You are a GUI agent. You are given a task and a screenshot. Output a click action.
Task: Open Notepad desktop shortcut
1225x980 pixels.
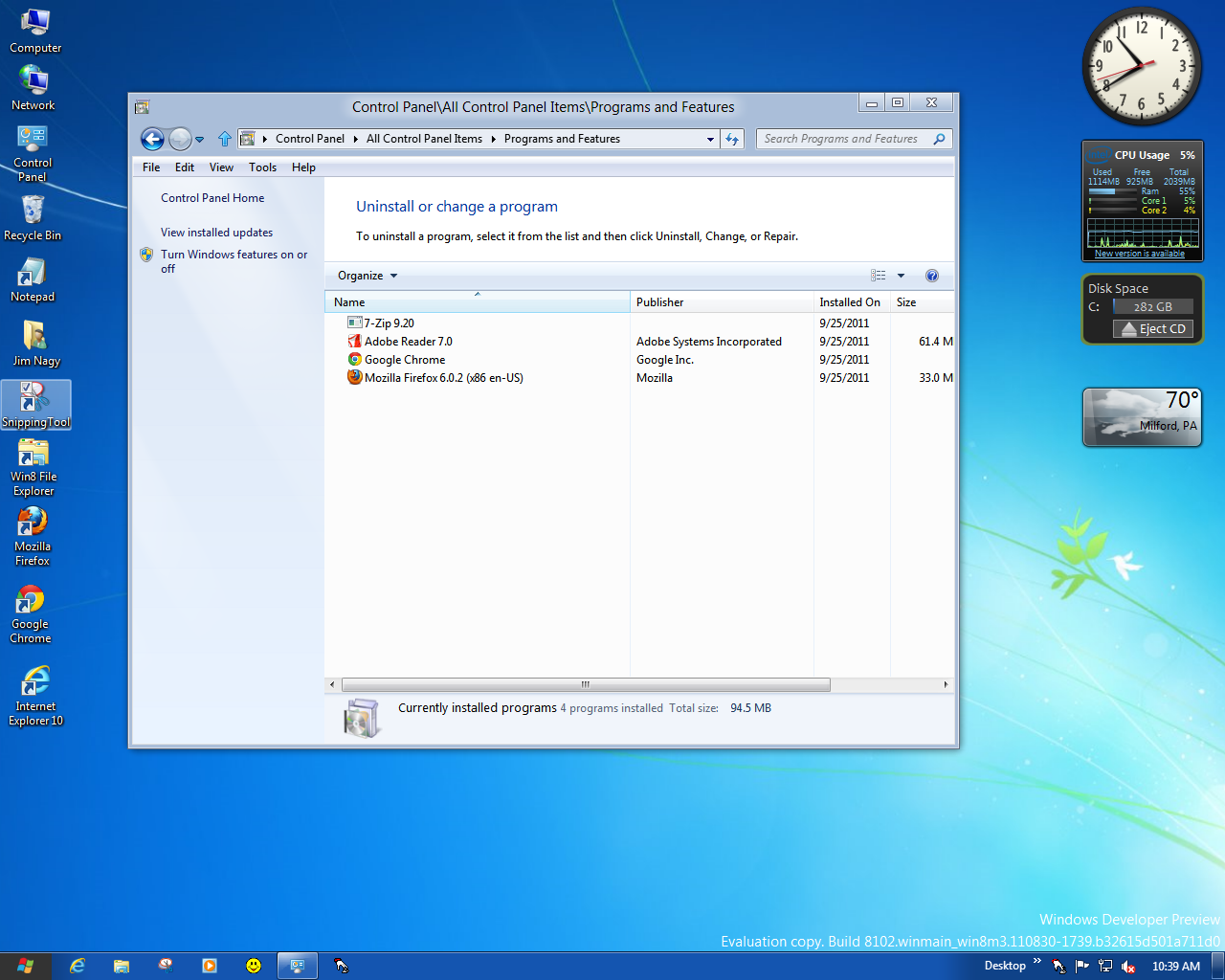point(33,279)
